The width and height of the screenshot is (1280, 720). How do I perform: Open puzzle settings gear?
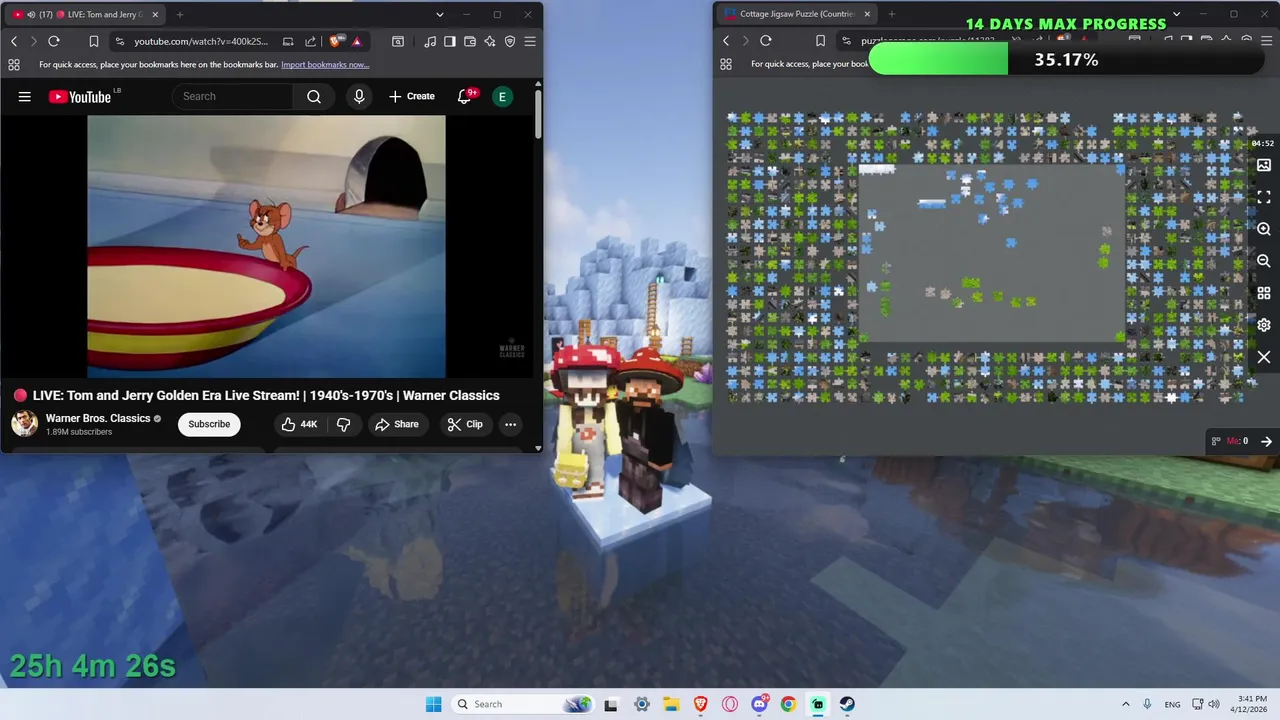[x=1264, y=325]
